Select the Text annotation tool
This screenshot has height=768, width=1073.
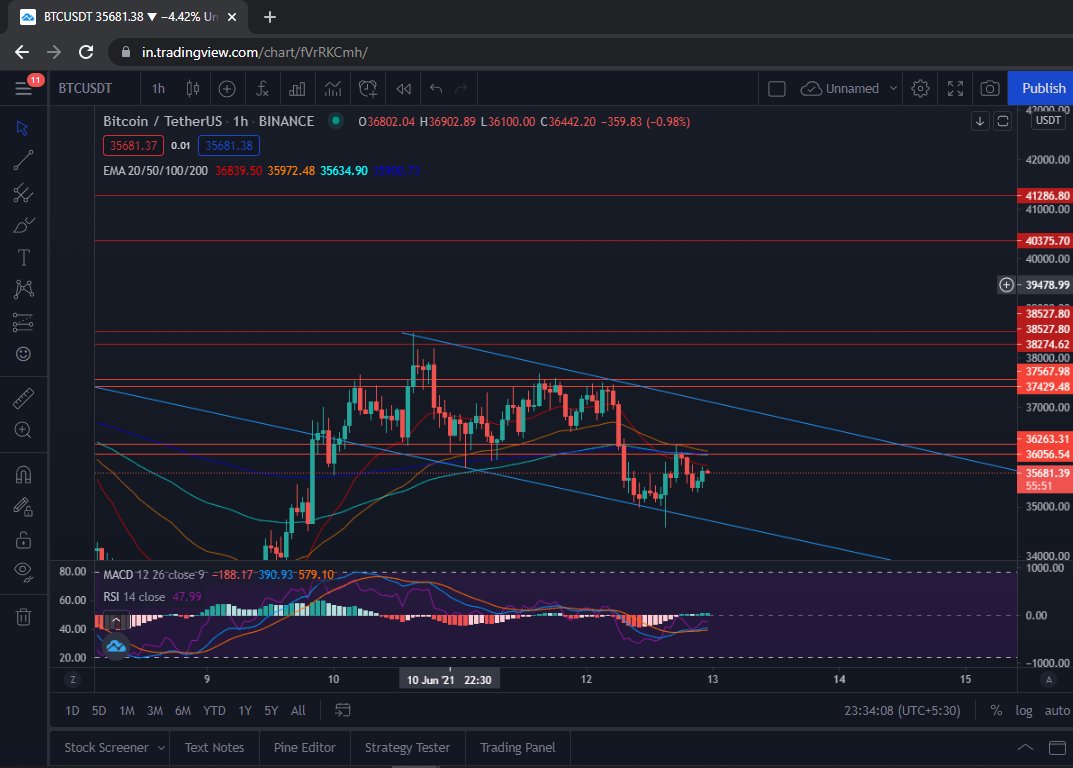point(23,257)
